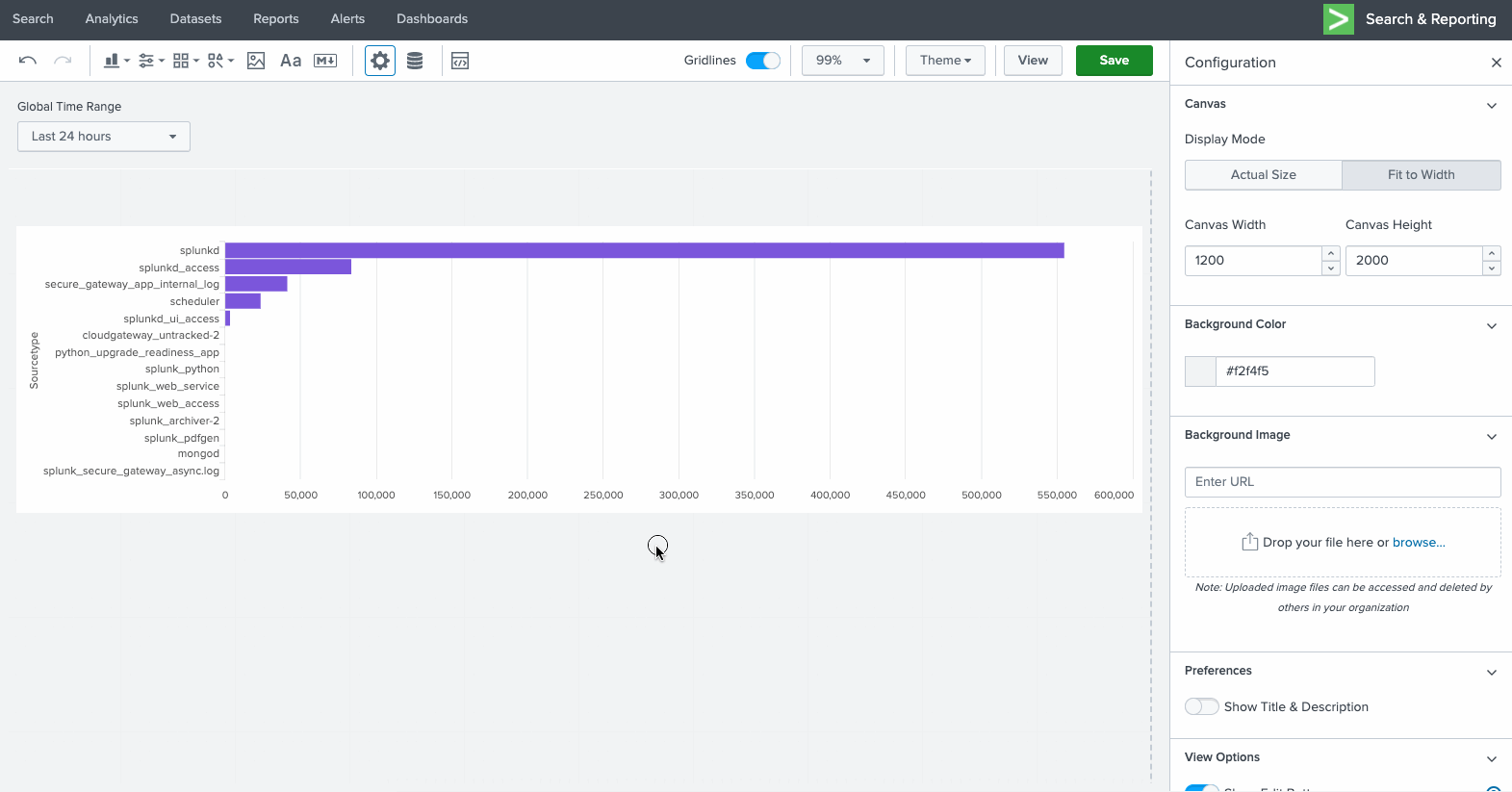The width and height of the screenshot is (1512, 792).
Task: Expand the Theme dropdown
Action: [945, 61]
